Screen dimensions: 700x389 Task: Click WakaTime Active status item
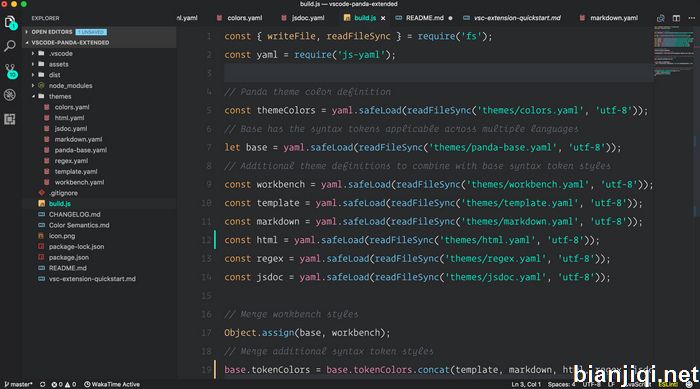112,384
